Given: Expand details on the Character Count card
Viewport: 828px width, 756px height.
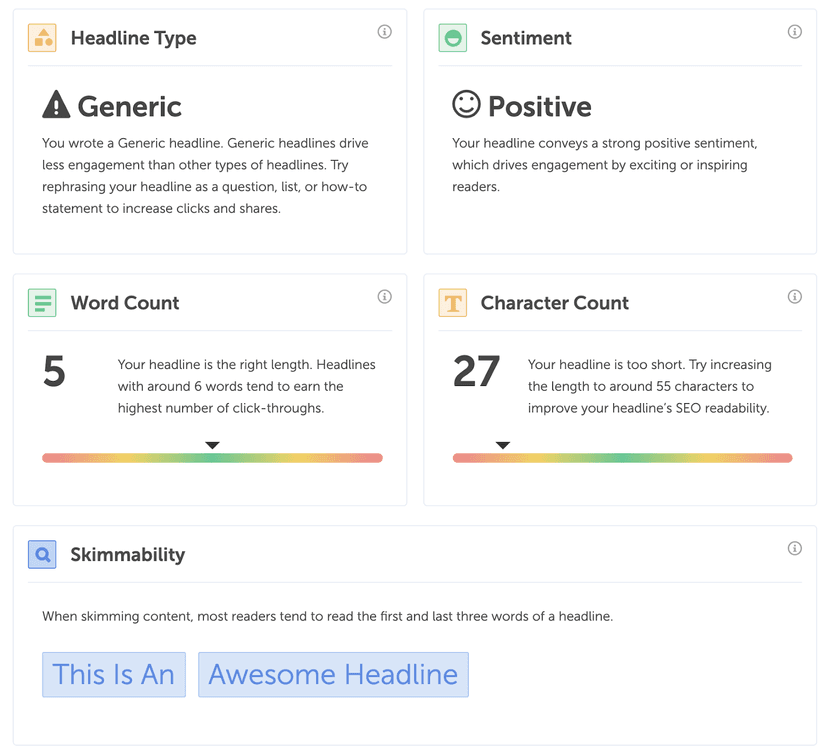Looking at the screenshot, I should tap(795, 296).
